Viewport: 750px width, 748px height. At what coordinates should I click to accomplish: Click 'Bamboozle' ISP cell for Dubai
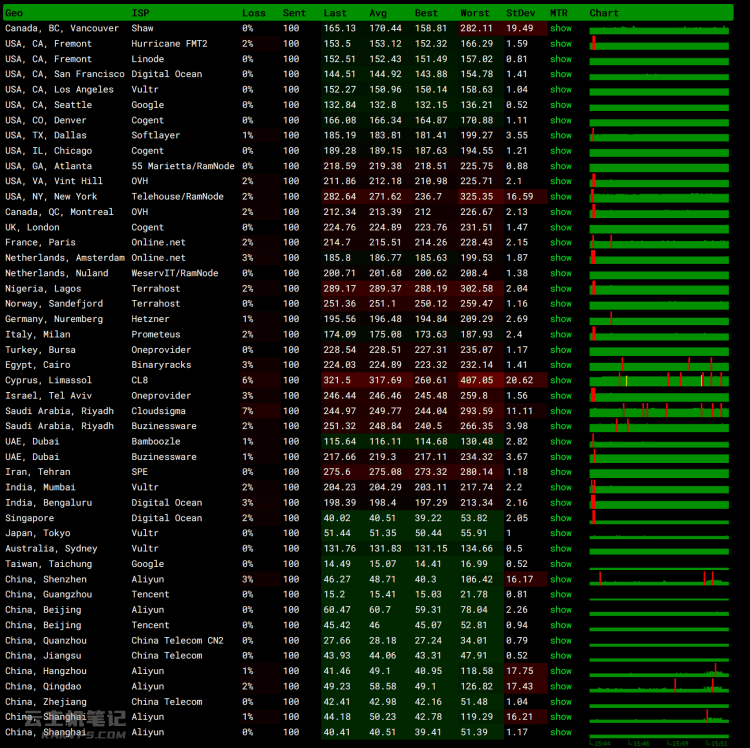[x=155, y=441]
